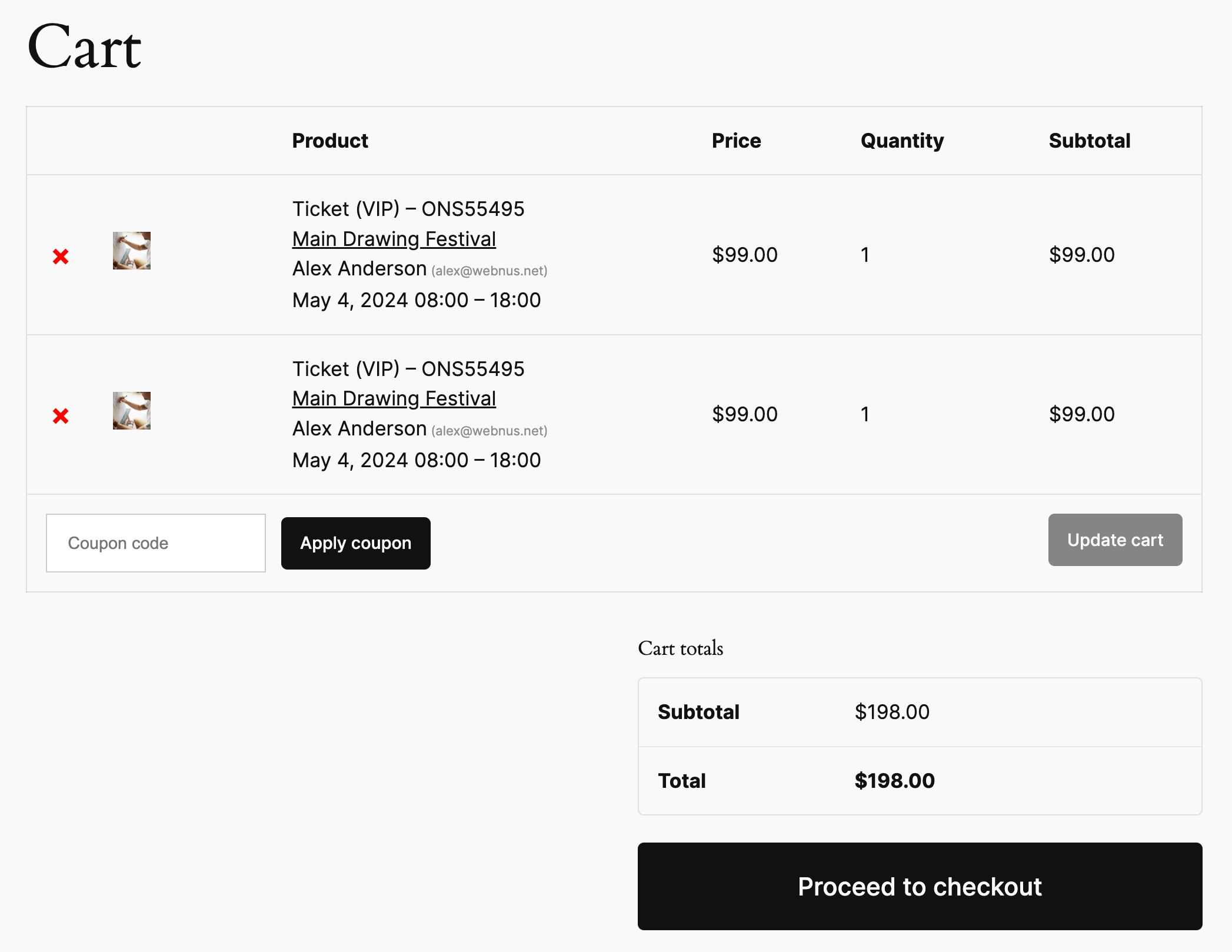Focus the Coupon code input field
The image size is (1232, 952).
tap(156, 543)
